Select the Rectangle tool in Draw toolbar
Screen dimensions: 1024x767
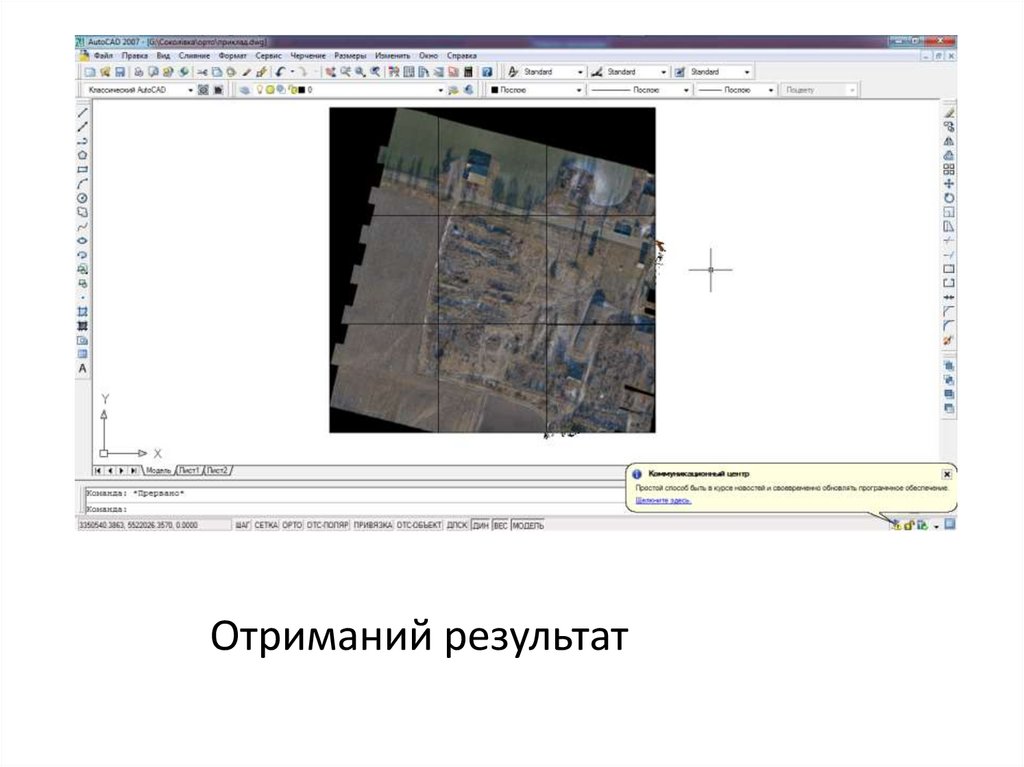tap(83, 170)
